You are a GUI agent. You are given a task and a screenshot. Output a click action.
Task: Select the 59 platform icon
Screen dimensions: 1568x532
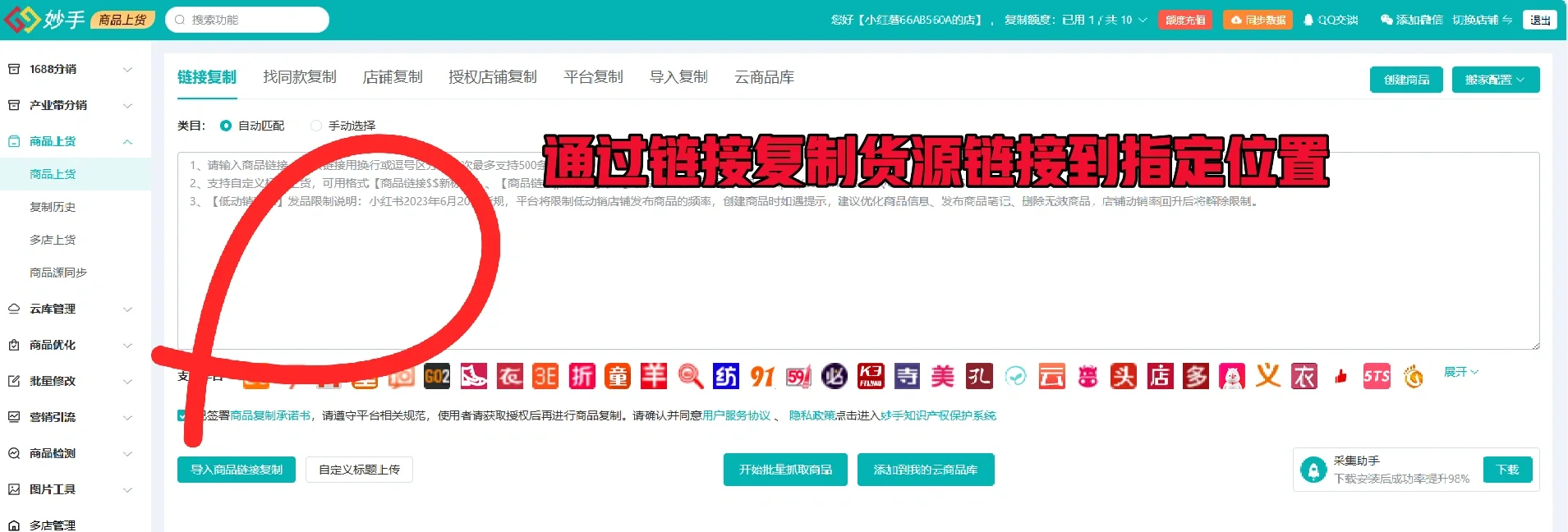click(798, 377)
